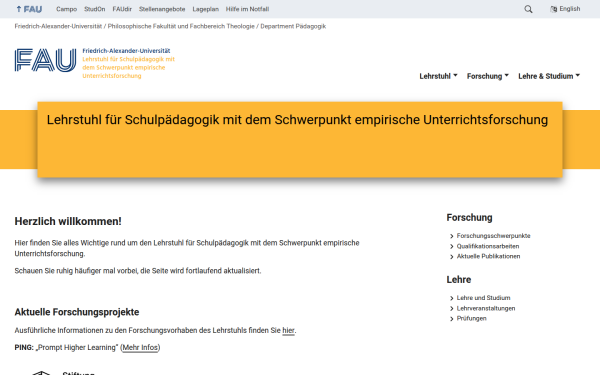Expand the Lehre & Studium menu
600x375 pixels.
tap(549, 76)
